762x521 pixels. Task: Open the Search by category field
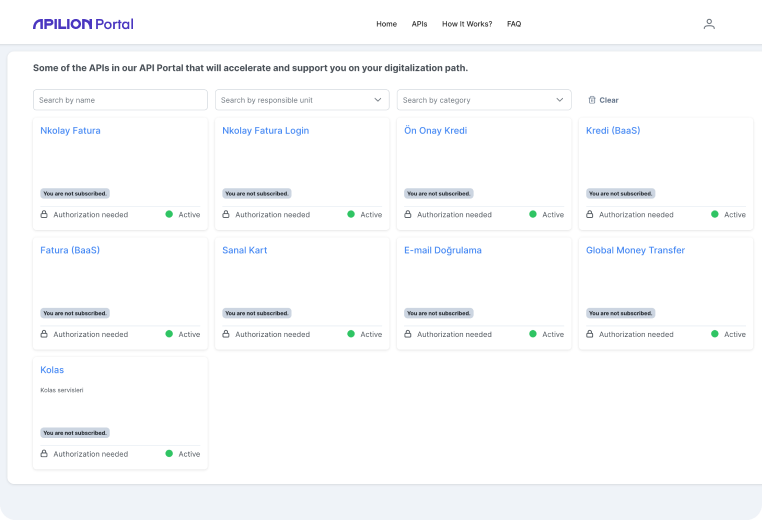(x=484, y=100)
